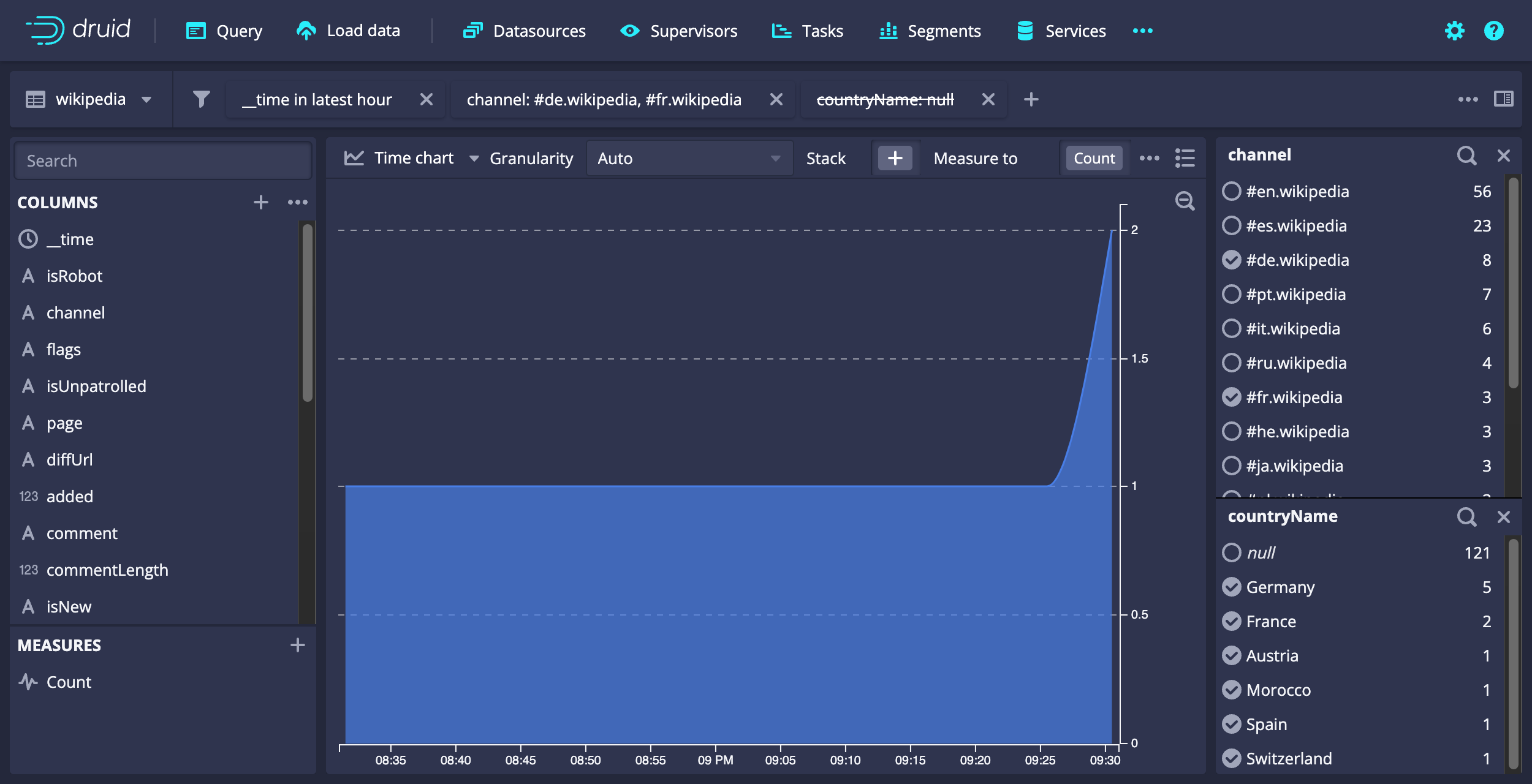
Task: Open the settings gear icon
Action: click(1454, 31)
